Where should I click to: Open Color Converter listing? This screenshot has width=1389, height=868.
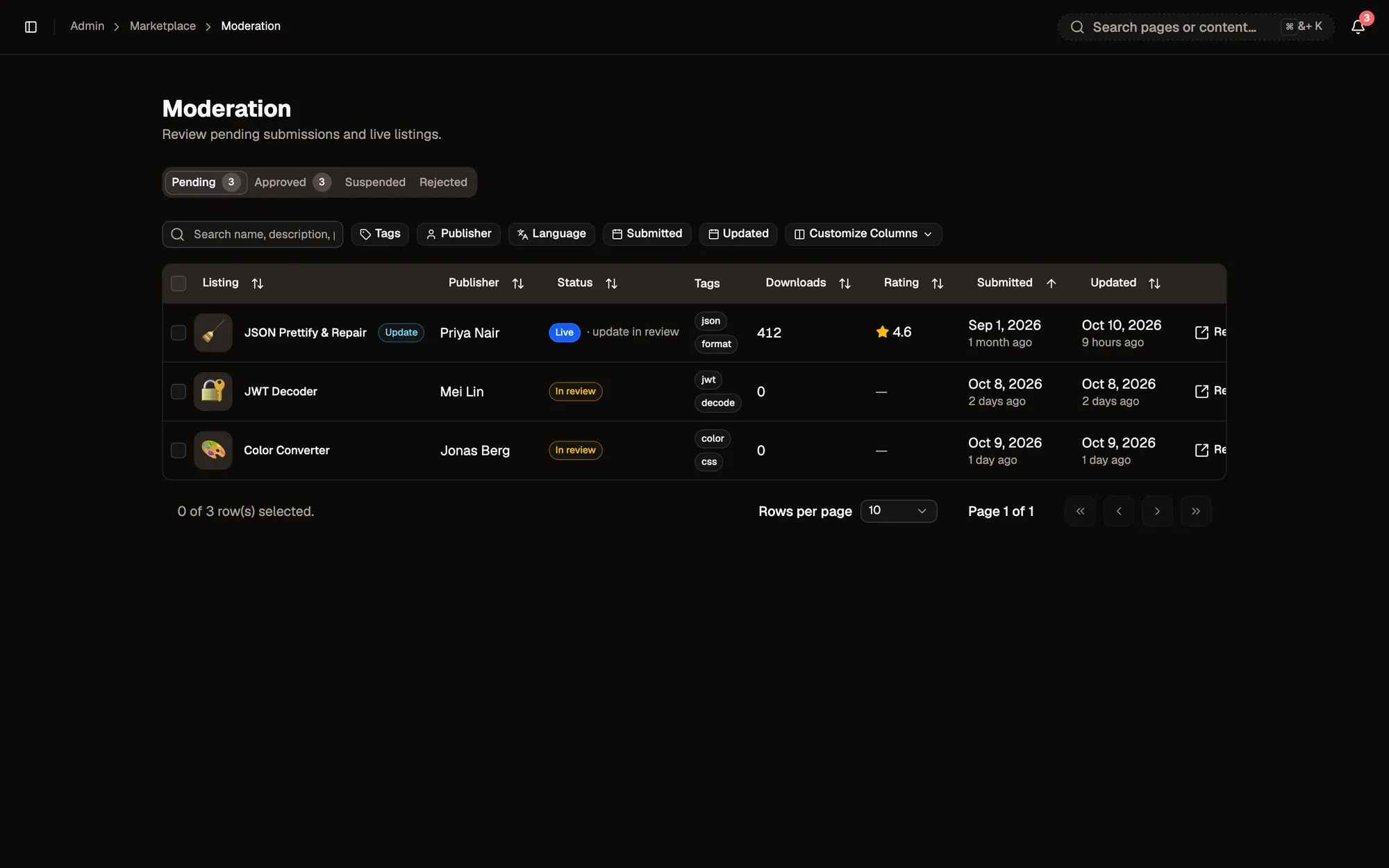coord(287,450)
